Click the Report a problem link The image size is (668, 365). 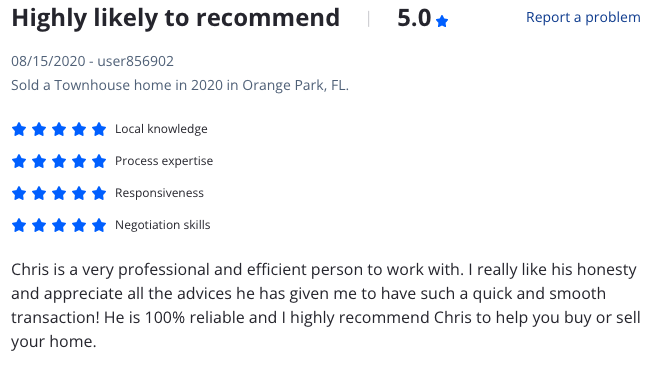[583, 17]
